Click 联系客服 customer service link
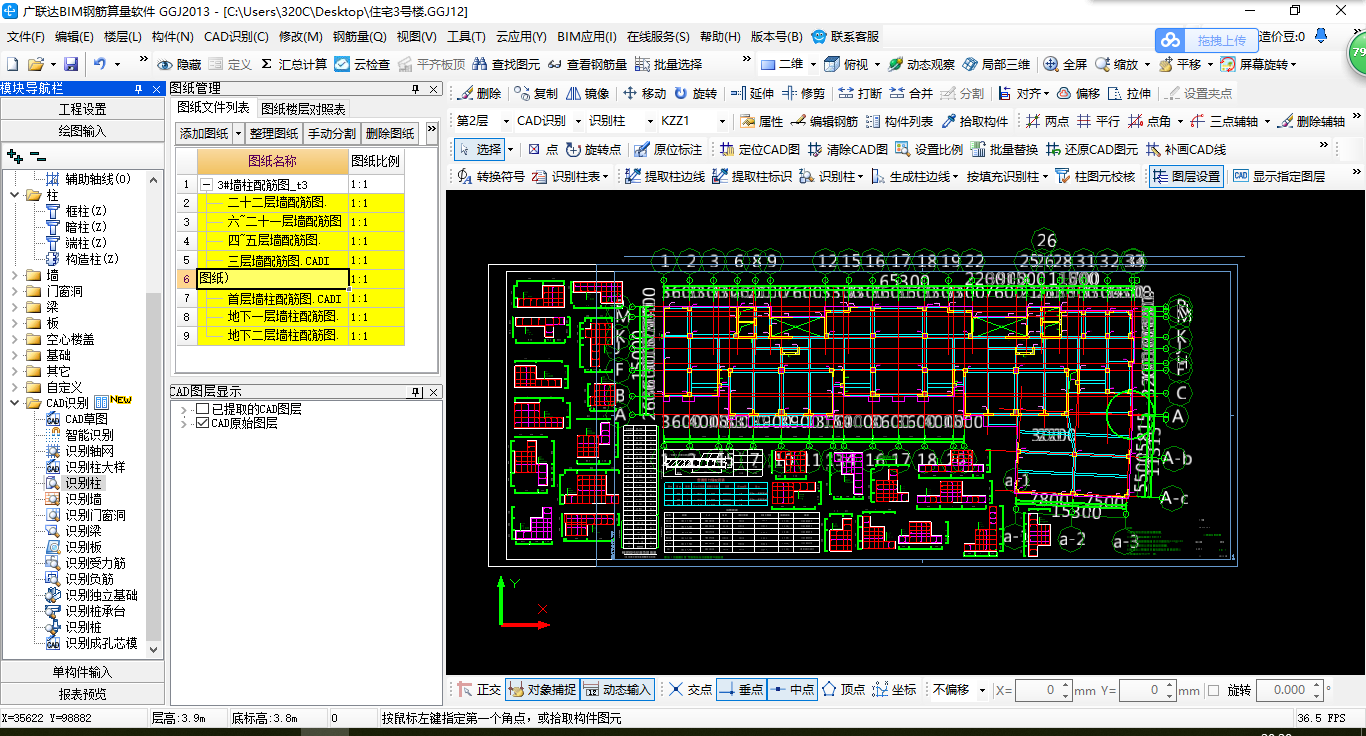This screenshot has height=736, width=1366. pos(846,36)
